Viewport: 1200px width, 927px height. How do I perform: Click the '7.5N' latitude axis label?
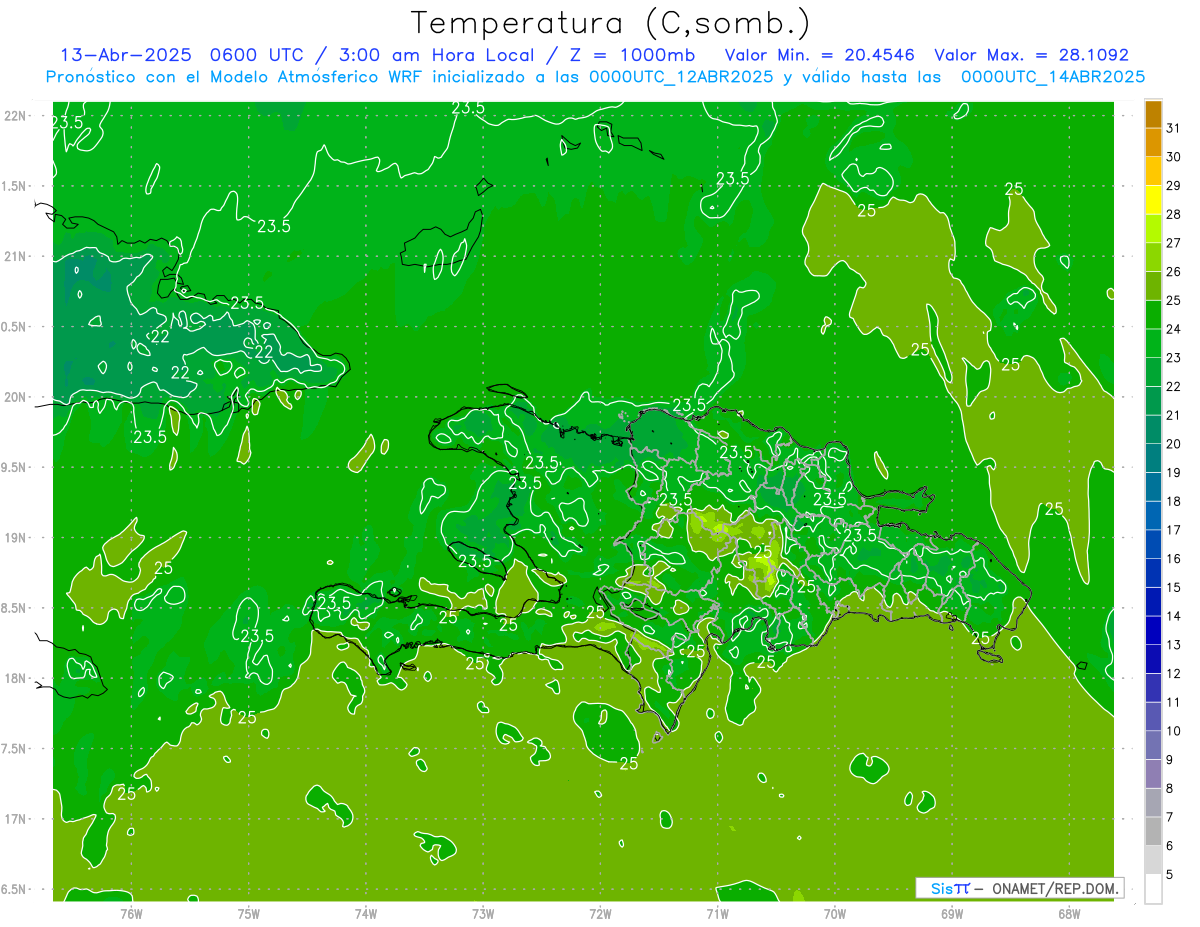point(15,749)
